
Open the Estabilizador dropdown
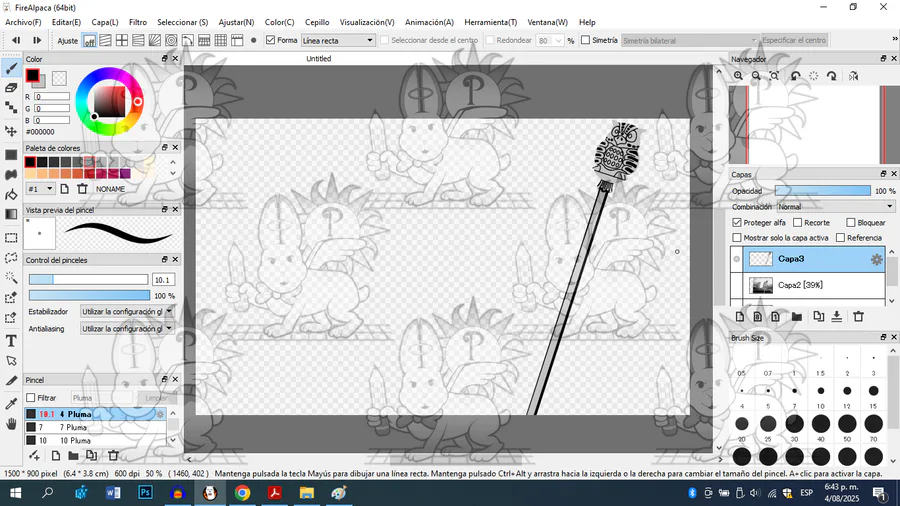click(x=127, y=312)
